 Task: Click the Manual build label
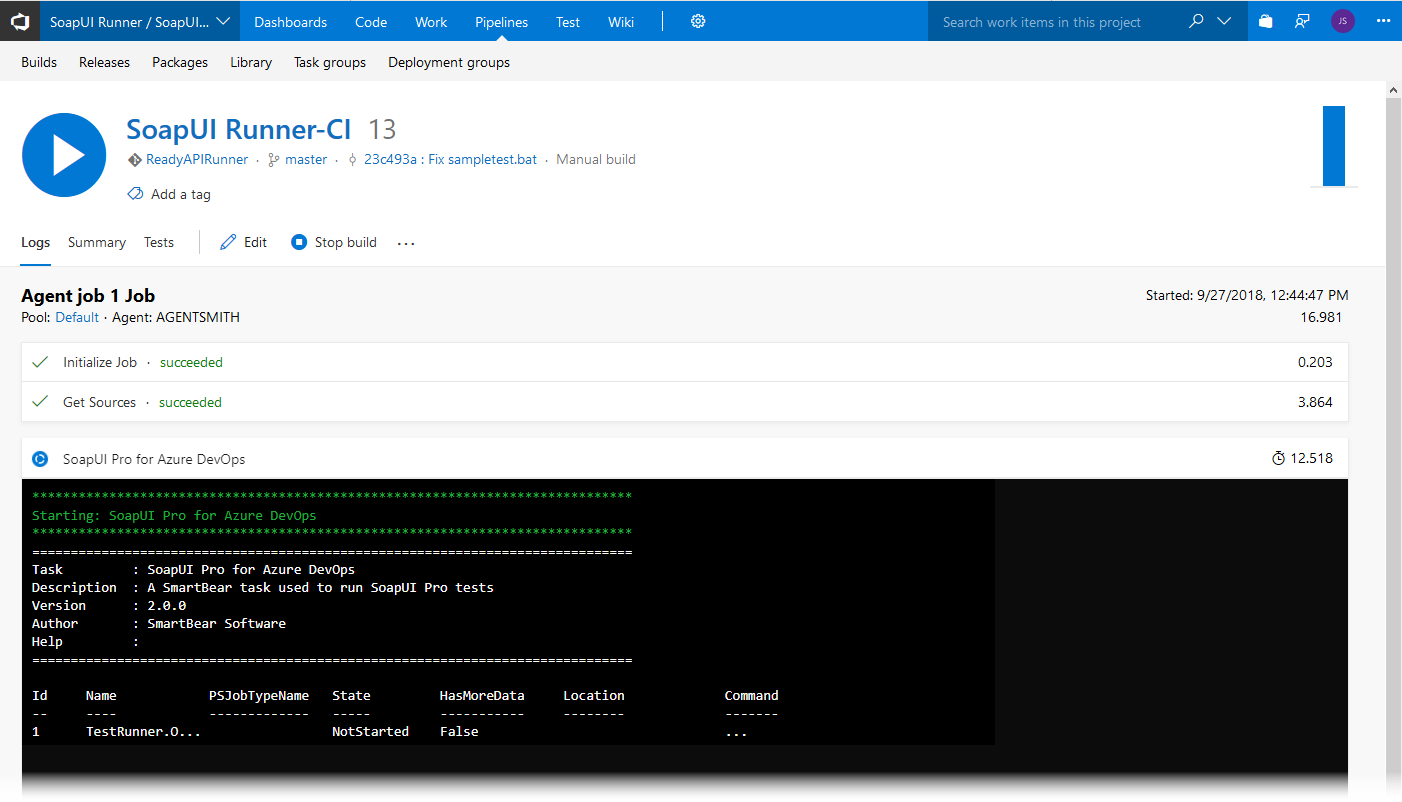coord(596,159)
